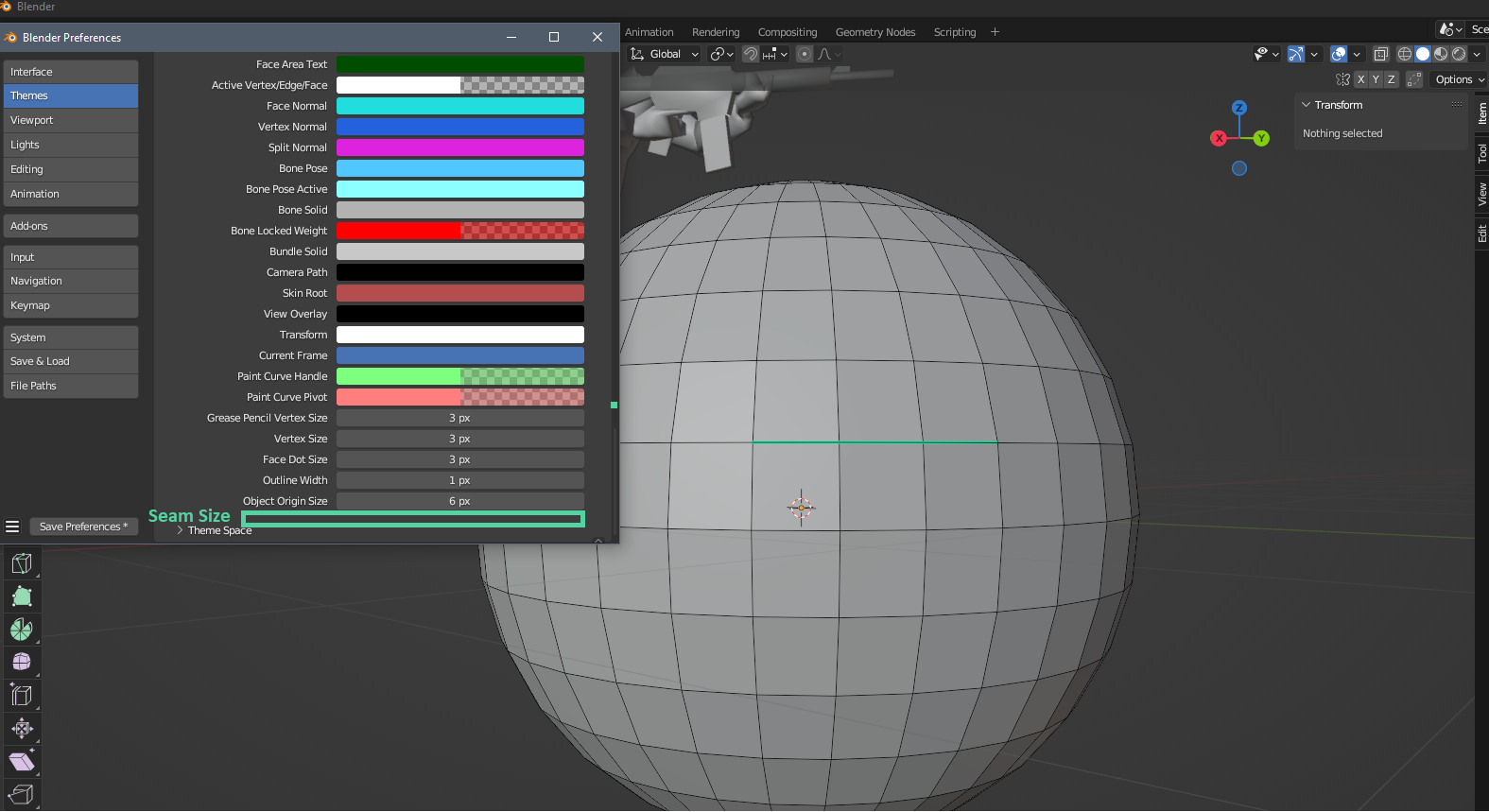
Task: Switch to material preview shading
Action: pyautogui.click(x=1441, y=54)
